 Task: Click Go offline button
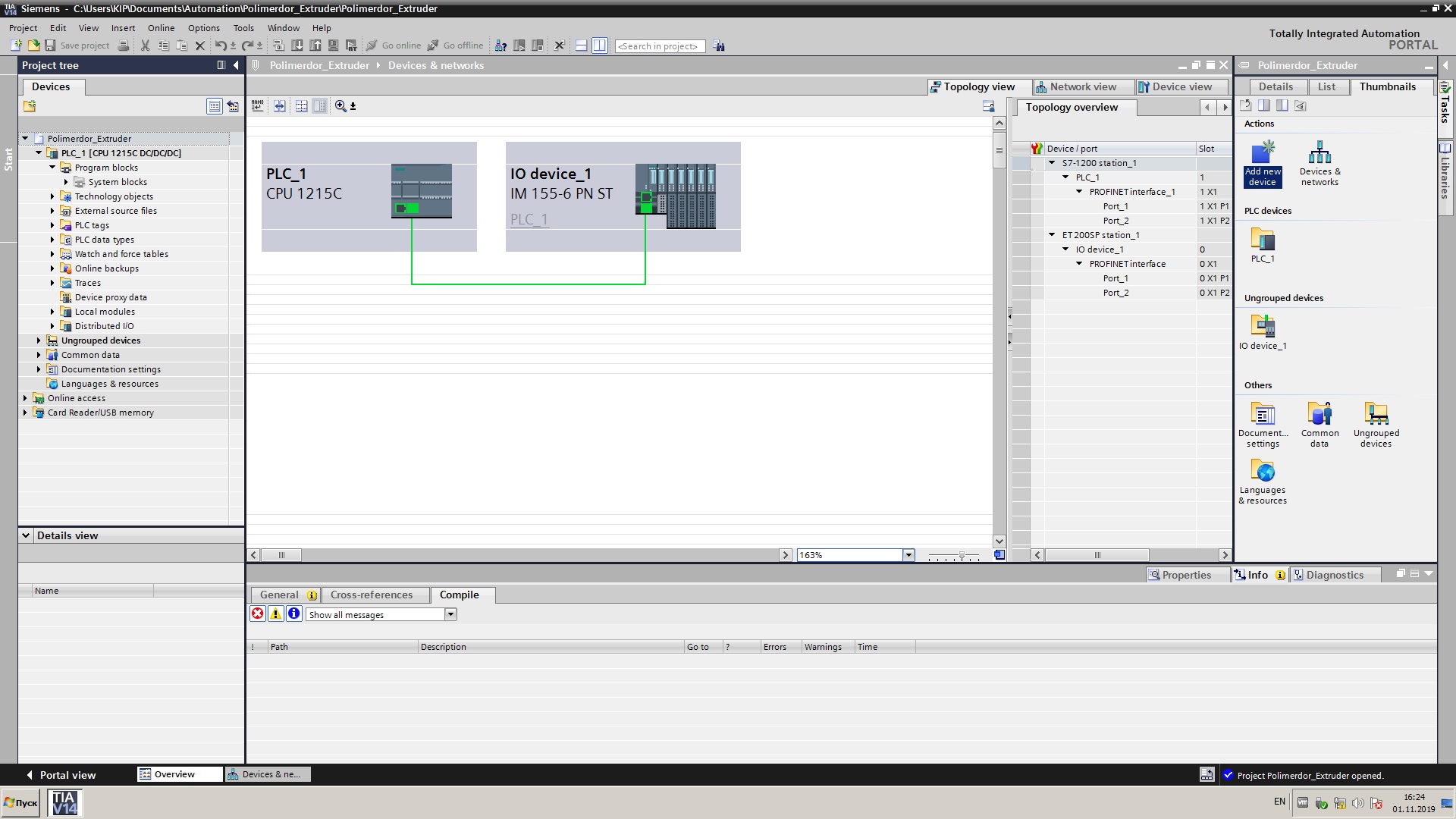[x=455, y=45]
